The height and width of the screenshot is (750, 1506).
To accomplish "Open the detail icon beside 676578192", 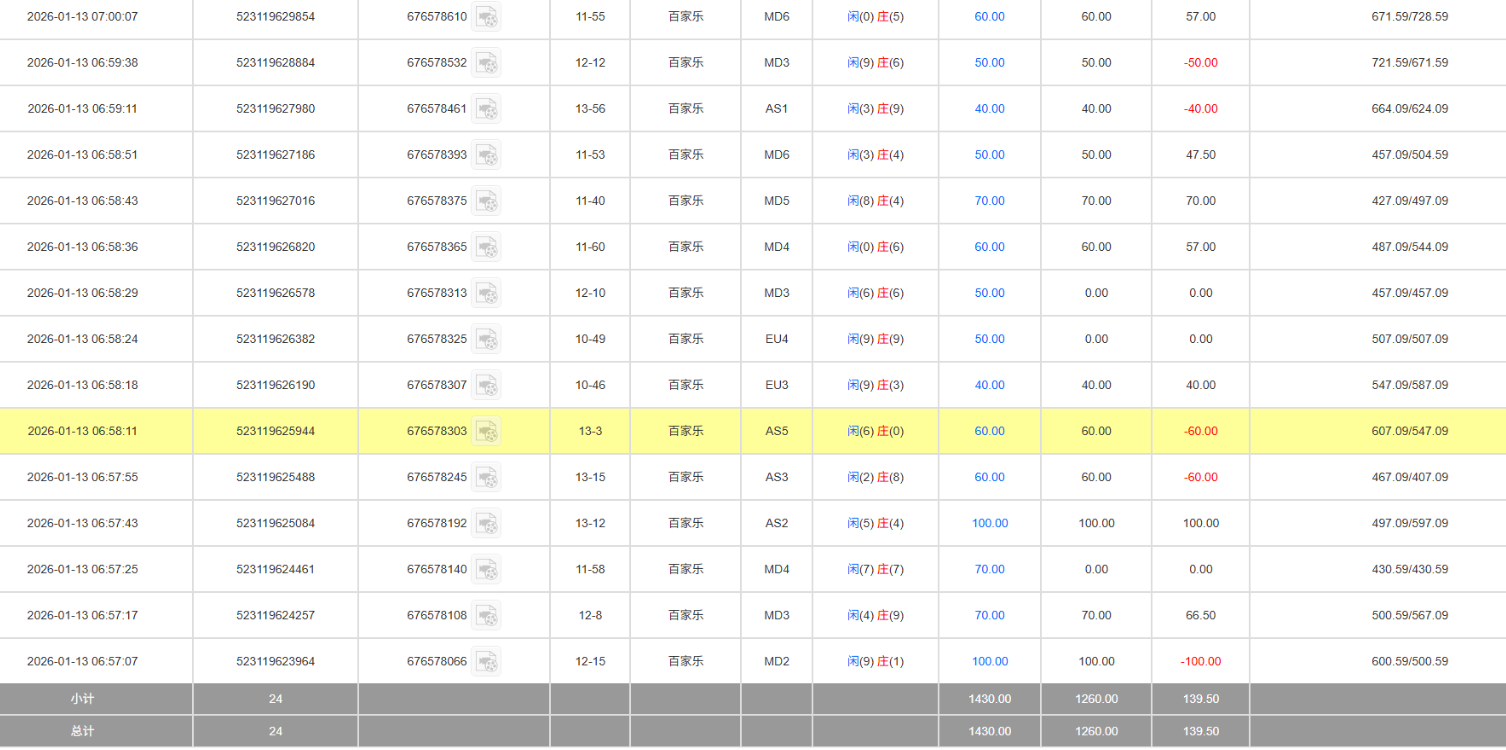I will click(x=486, y=523).
